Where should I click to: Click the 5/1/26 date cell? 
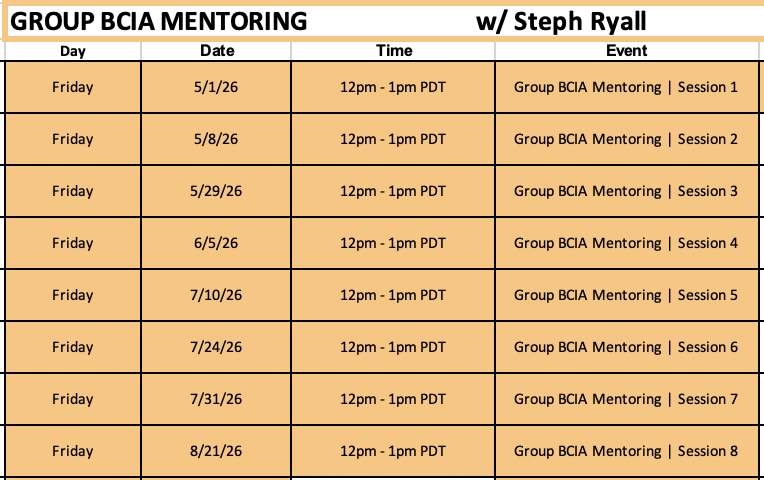click(217, 87)
